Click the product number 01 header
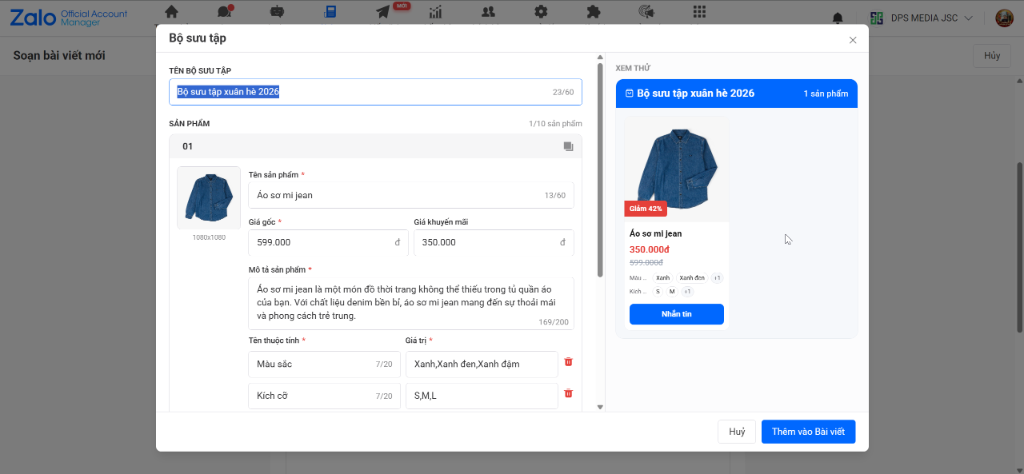Screen dimensions: 1024x474 click(187, 146)
